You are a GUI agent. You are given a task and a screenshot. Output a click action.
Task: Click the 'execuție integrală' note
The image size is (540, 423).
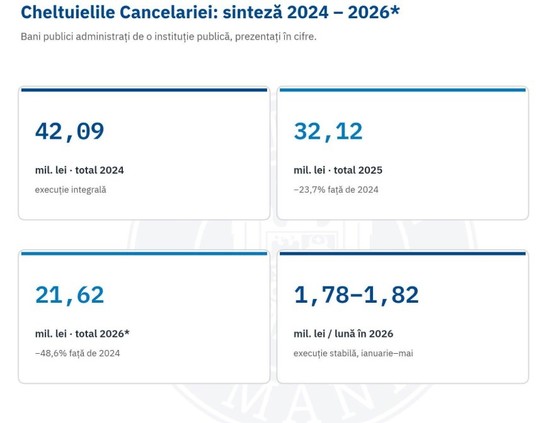(71, 190)
